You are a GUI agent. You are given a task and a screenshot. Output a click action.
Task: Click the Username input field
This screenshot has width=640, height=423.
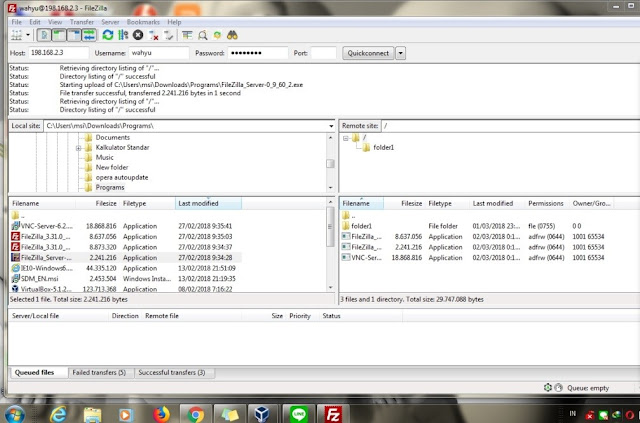tap(159, 53)
